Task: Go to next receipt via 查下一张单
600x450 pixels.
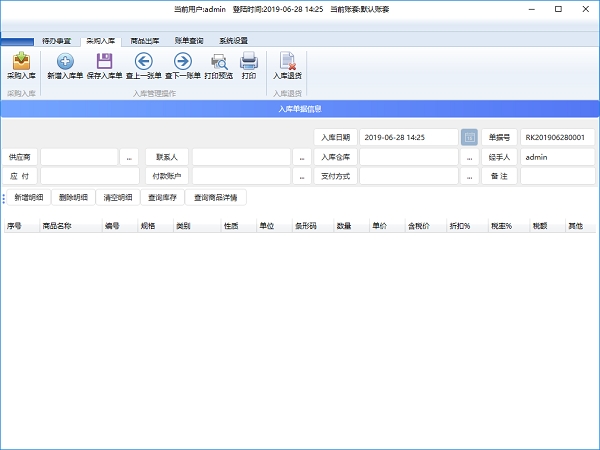Action: tap(182, 66)
